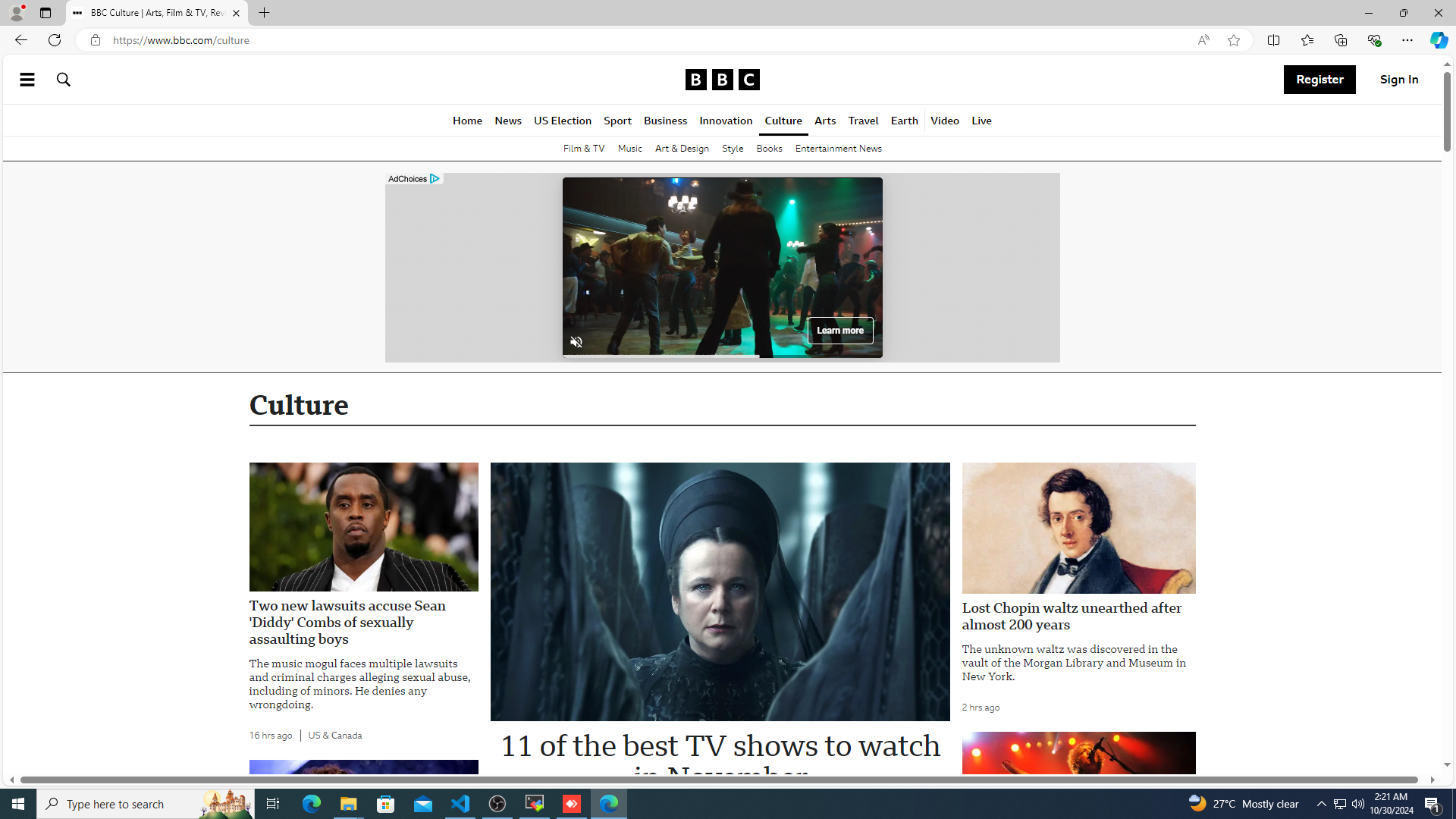The width and height of the screenshot is (1456, 819).
Task: Click the BBC logo
Action: tap(722, 80)
